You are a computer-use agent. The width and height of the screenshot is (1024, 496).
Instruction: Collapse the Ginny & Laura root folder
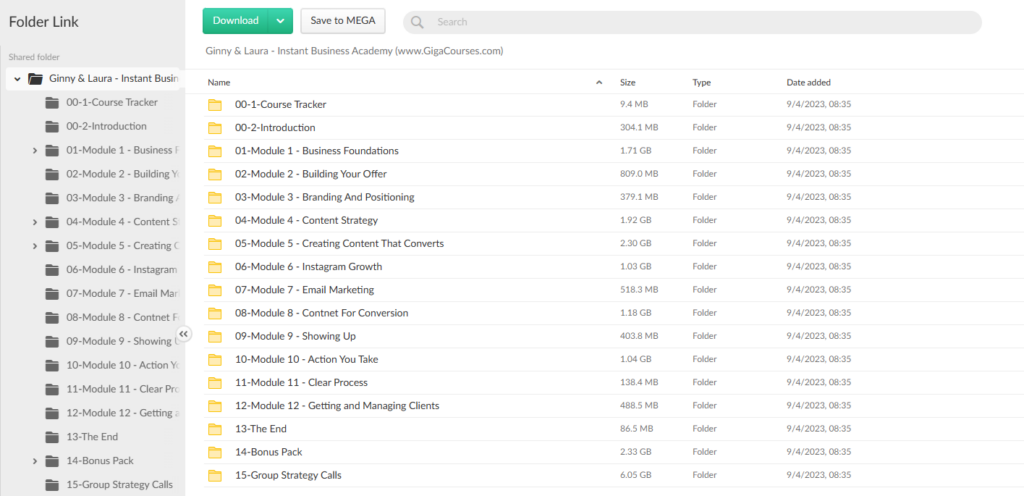click(x=18, y=79)
